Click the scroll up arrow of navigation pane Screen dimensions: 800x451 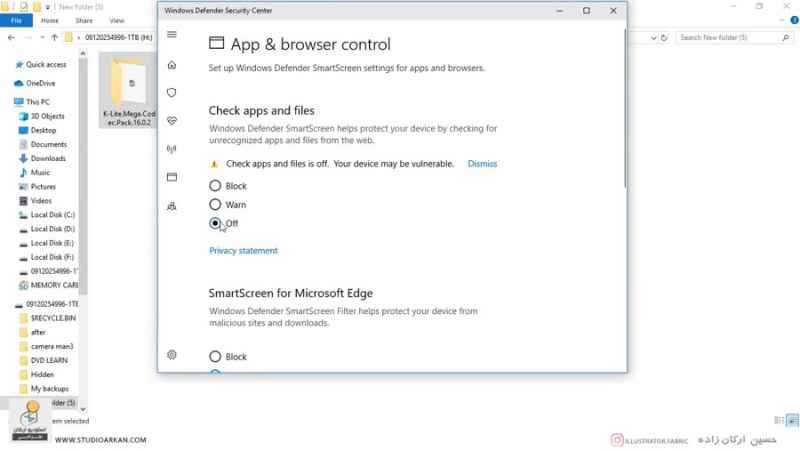pyautogui.click(x=83, y=54)
